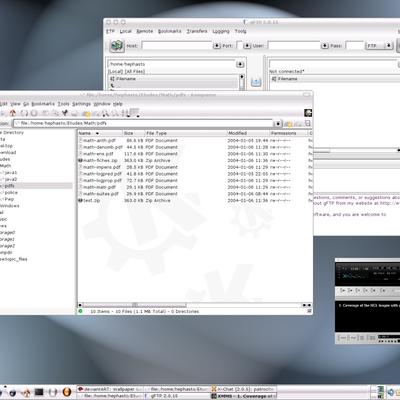Click the speaker volume icon in tray
Viewport: 400px width, 400px height.
click(390, 392)
